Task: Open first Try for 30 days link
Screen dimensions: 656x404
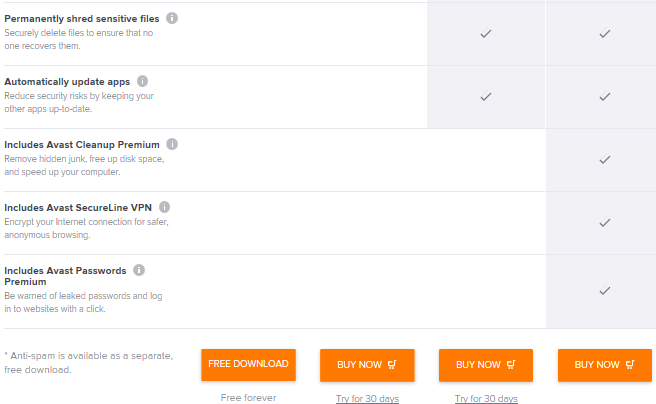Action: coord(367,399)
